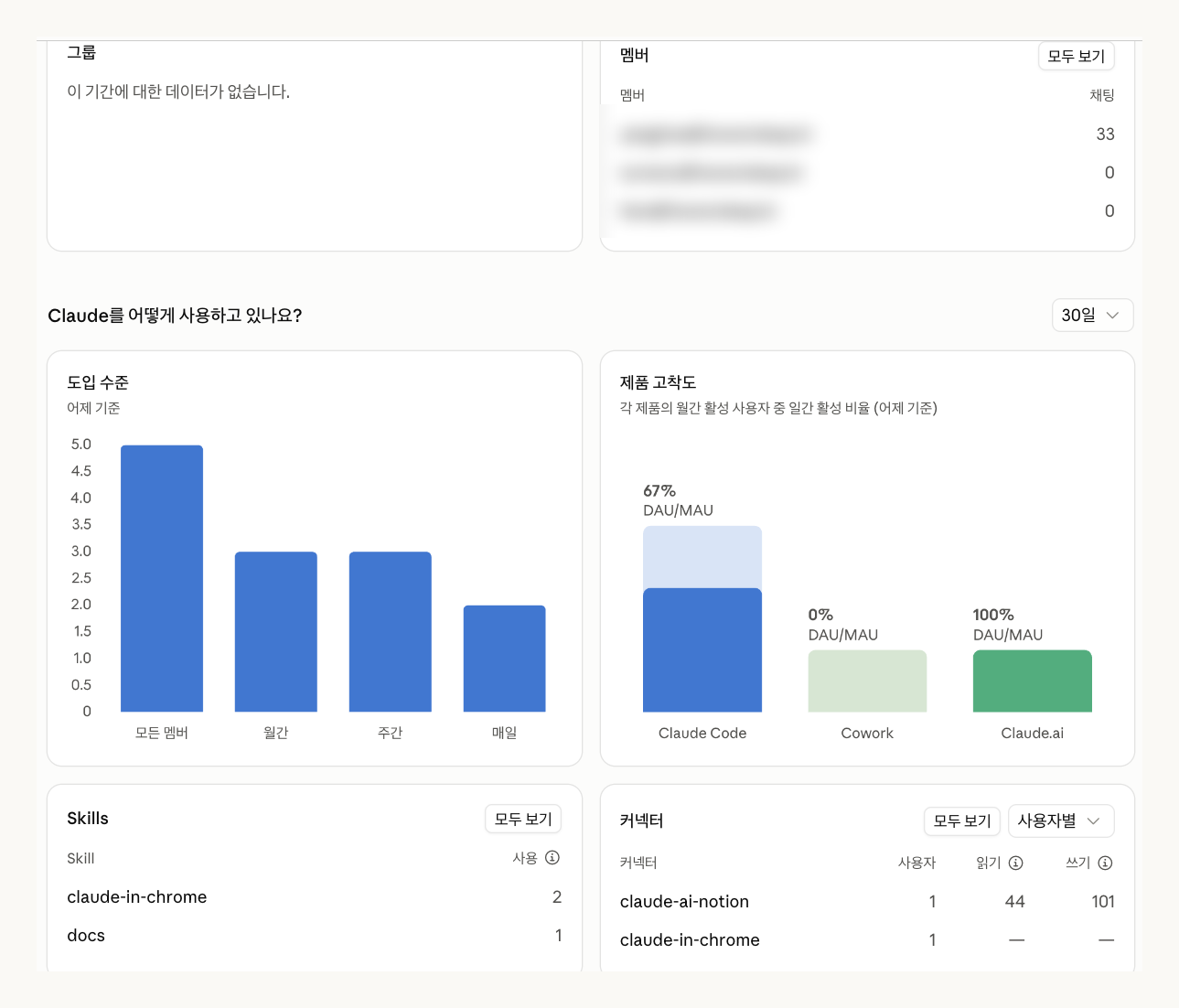1179x1008 pixels.
Task: Click usage count 2 for claude-in-chrome skill
Action: 557,897
